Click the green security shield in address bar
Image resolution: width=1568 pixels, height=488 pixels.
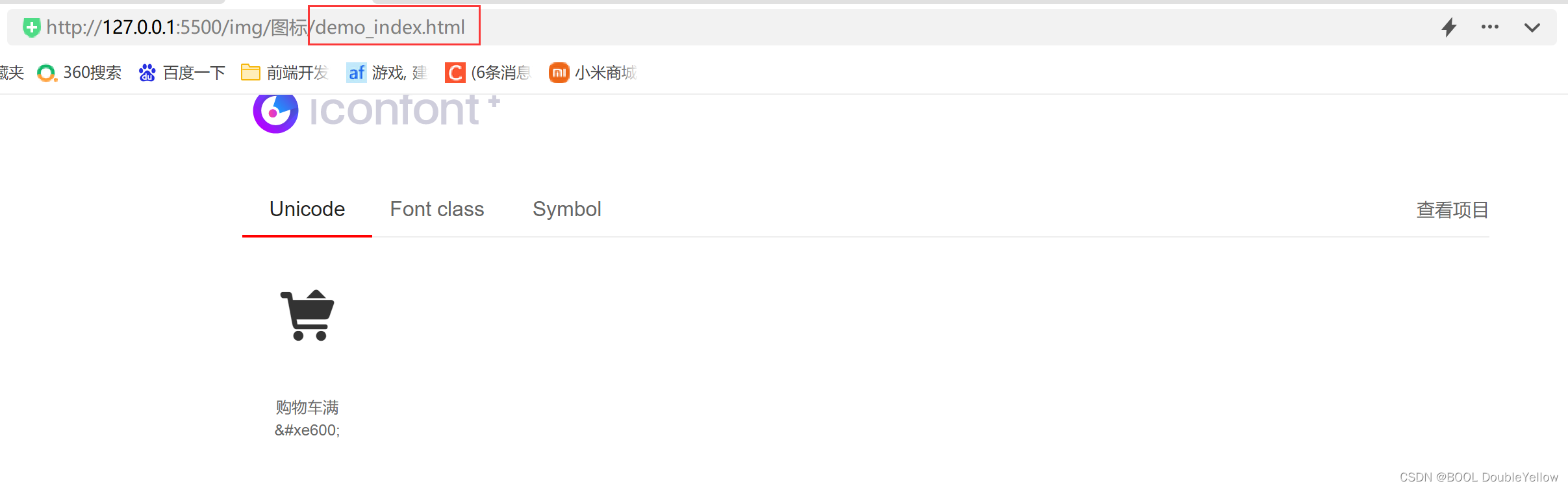31,27
